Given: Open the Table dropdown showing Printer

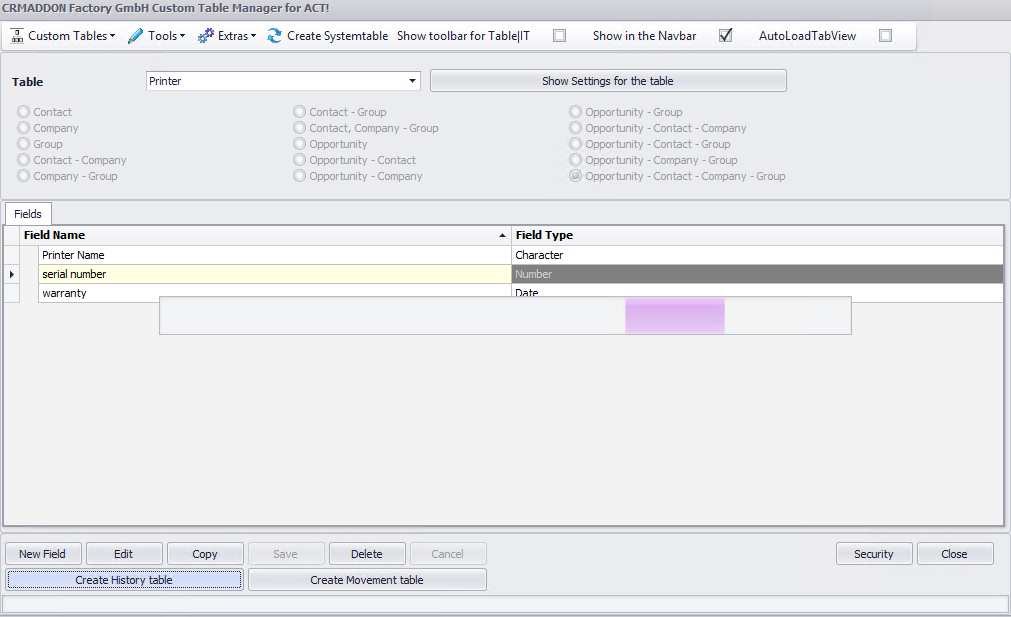Looking at the screenshot, I should [283, 81].
